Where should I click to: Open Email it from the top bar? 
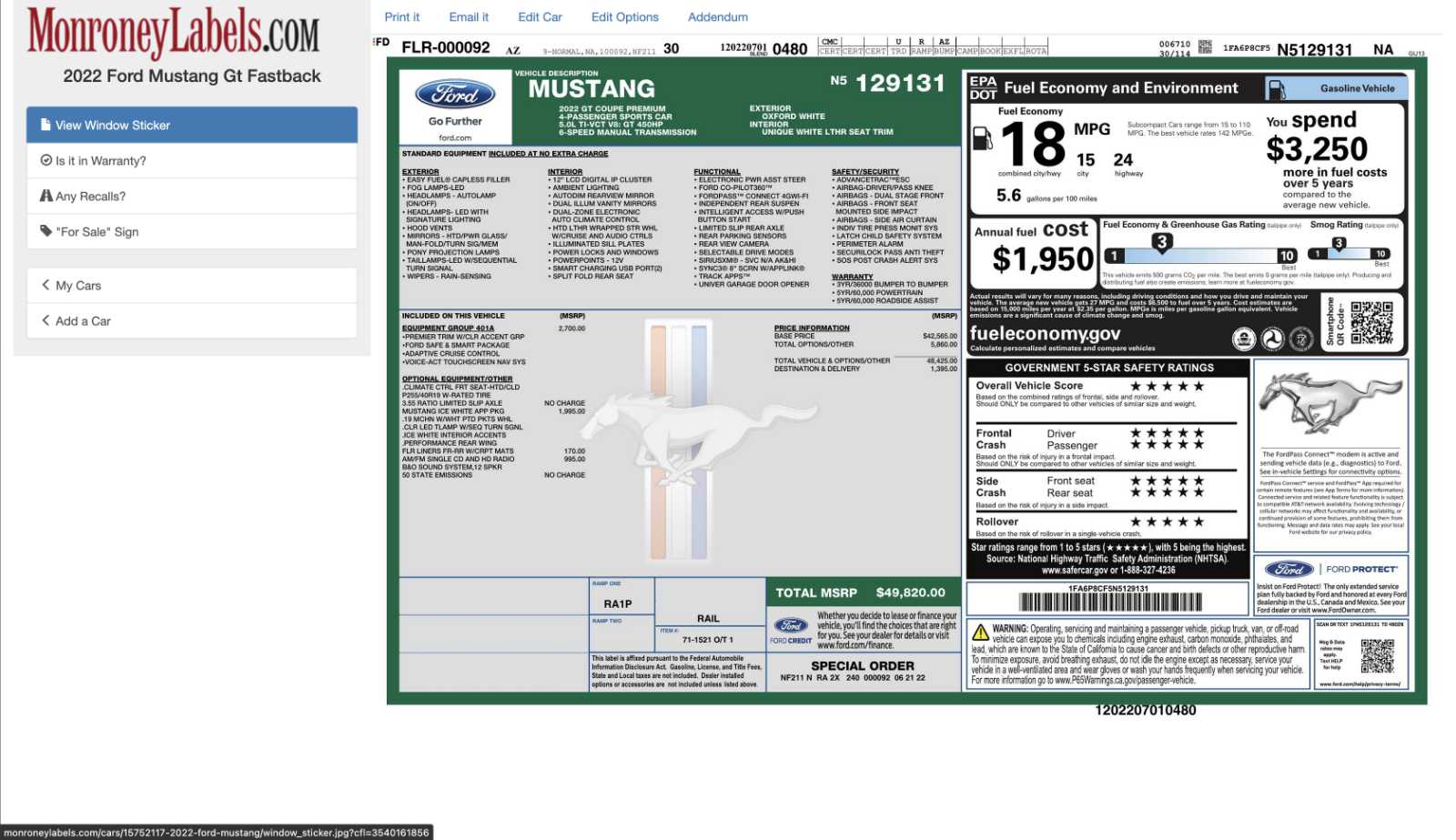pyautogui.click(x=469, y=17)
